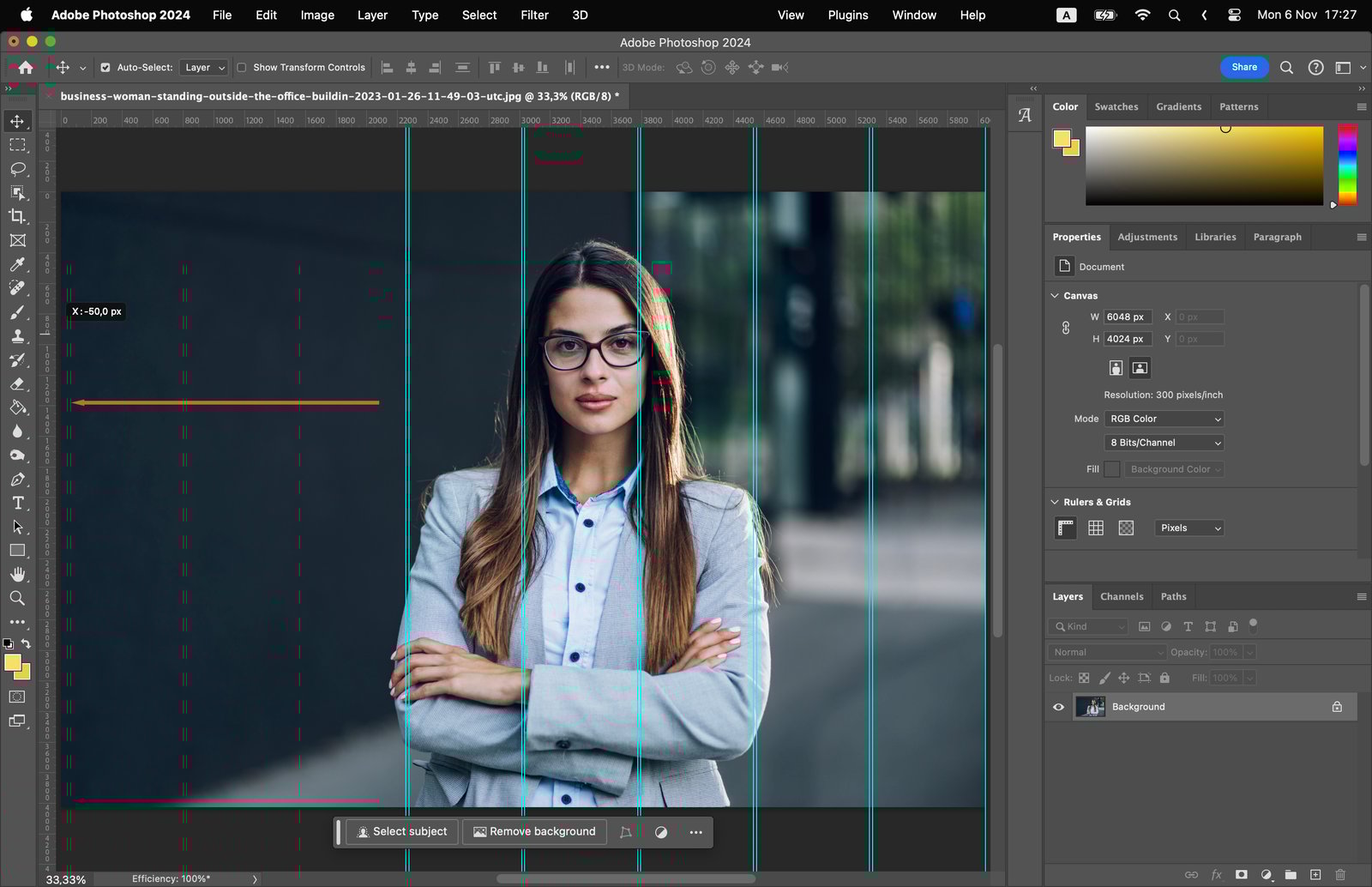Hide the Background layer visibility
This screenshot has width=1372, height=887.
click(1058, 707)
